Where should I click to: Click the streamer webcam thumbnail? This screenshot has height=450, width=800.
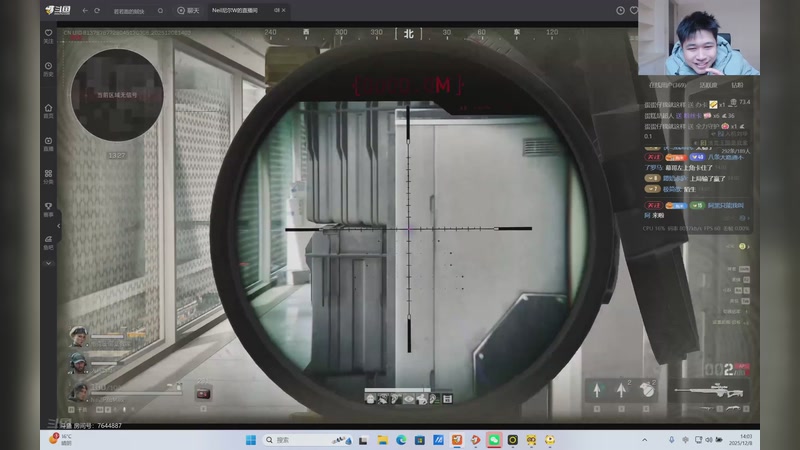click(698, 38)
